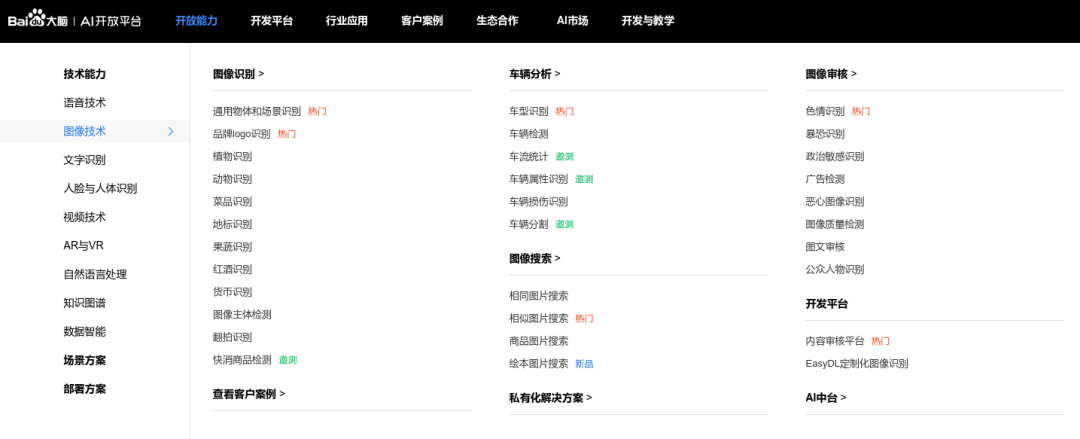Open 恶心图像识别 link
The height and width of the screenshot is (439, 1080).
[835, 202]
